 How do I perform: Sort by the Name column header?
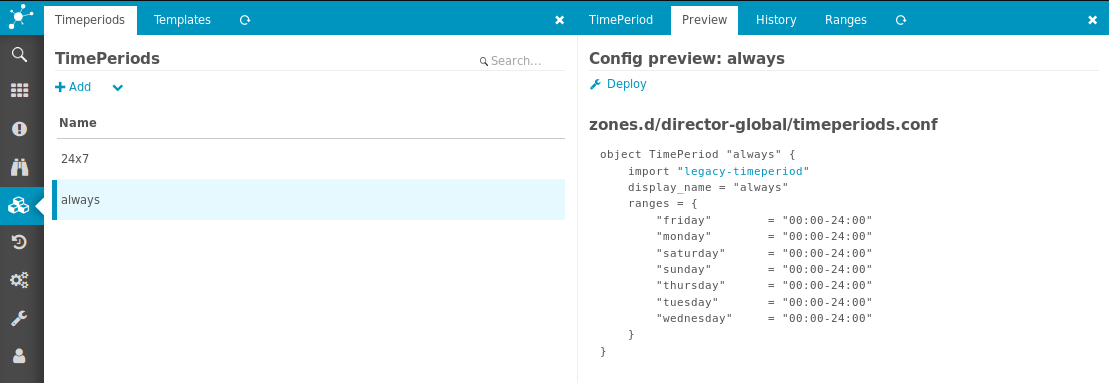(78, 123)
